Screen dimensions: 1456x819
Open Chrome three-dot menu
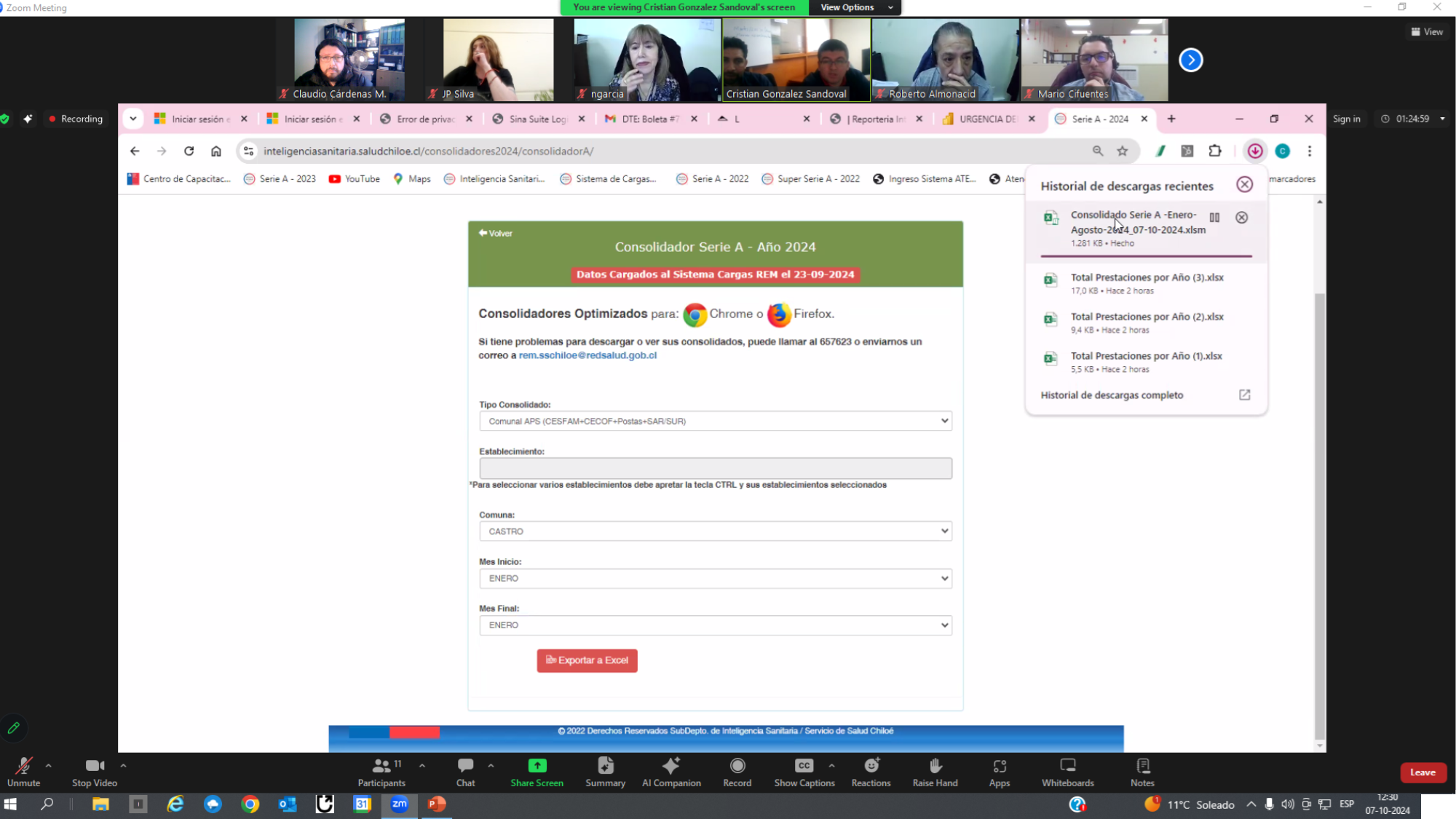pos(1309,151)
